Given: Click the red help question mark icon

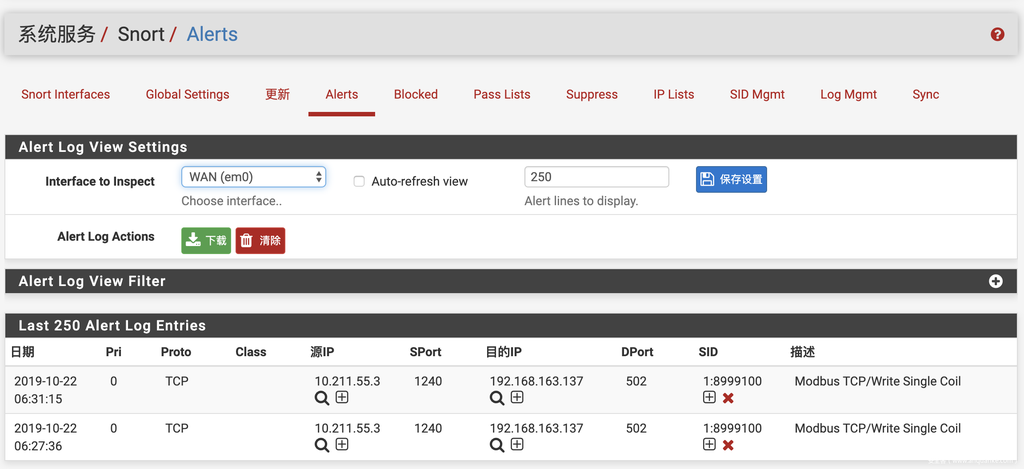Looking at the screenshot, I should [997, 34].
